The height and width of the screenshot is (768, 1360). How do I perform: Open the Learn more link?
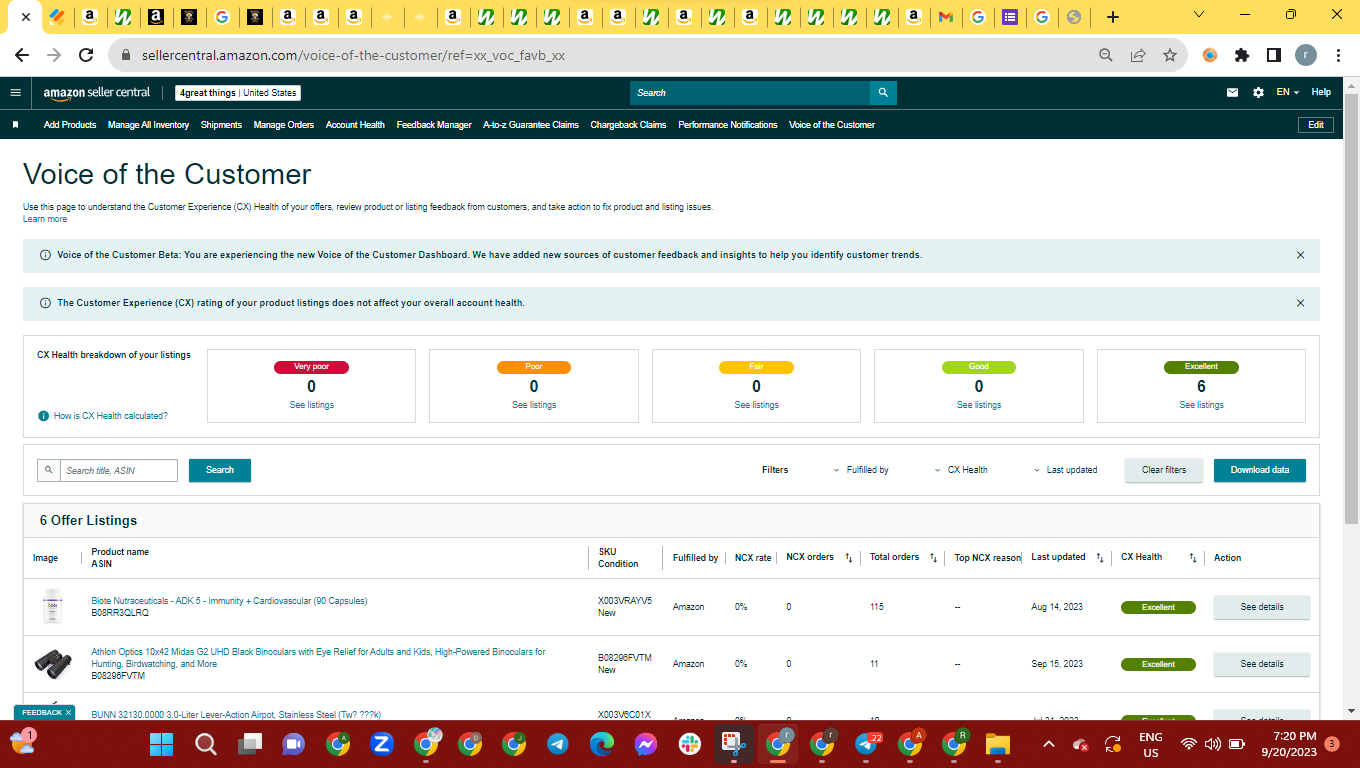pyautogui.click(x=45, y=219)
